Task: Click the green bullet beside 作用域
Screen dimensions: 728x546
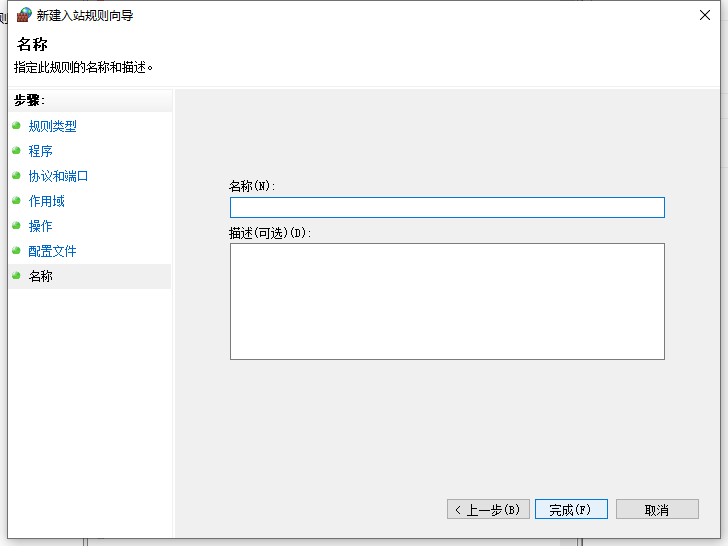Action: coord(16,201)
